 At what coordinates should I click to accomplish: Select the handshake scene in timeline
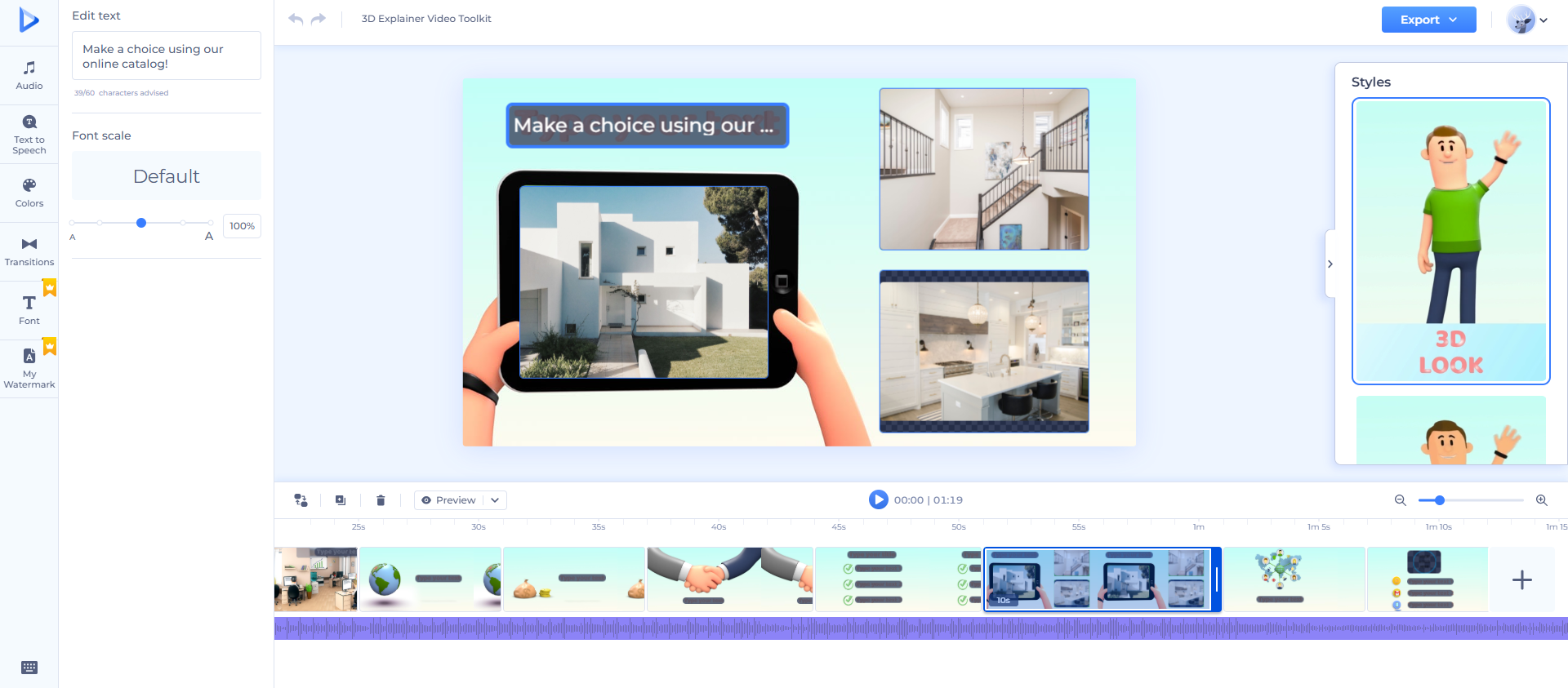tap(730, 579)
